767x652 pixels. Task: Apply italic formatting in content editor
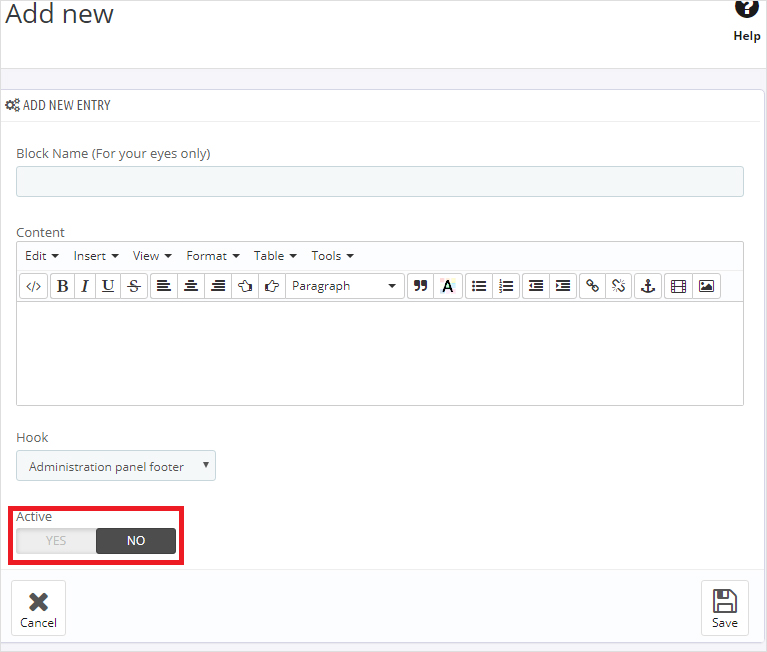(85, 286)
